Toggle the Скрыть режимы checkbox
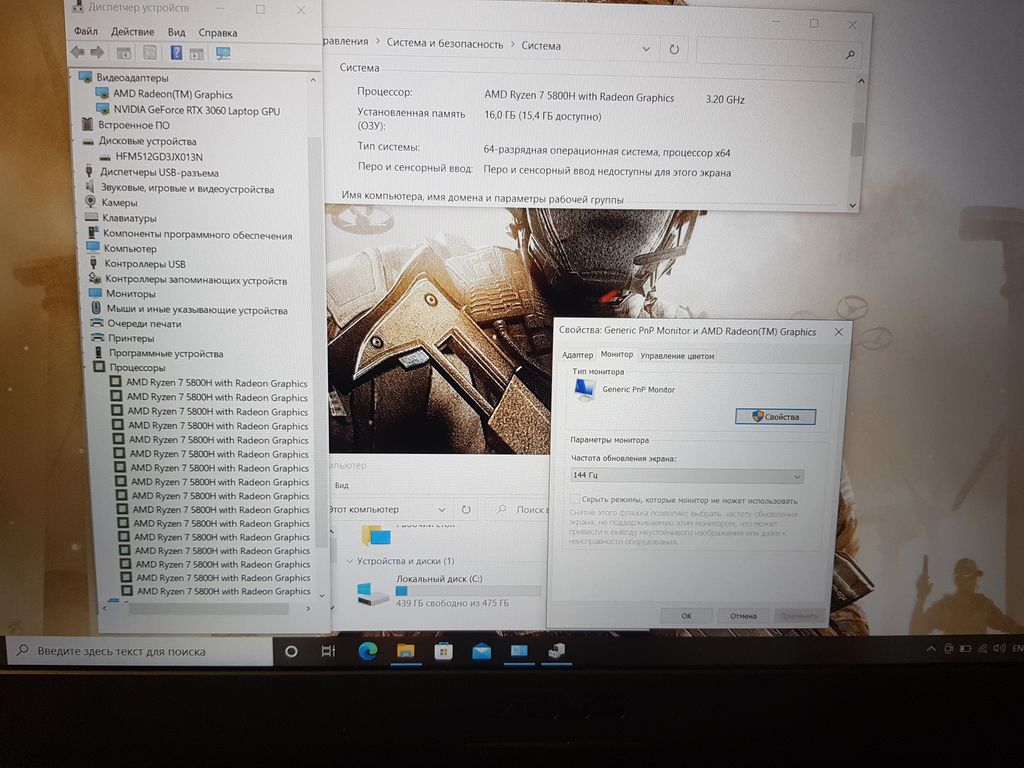The height and width of the screenshot is (768, 1024). [x=575, y=500]
